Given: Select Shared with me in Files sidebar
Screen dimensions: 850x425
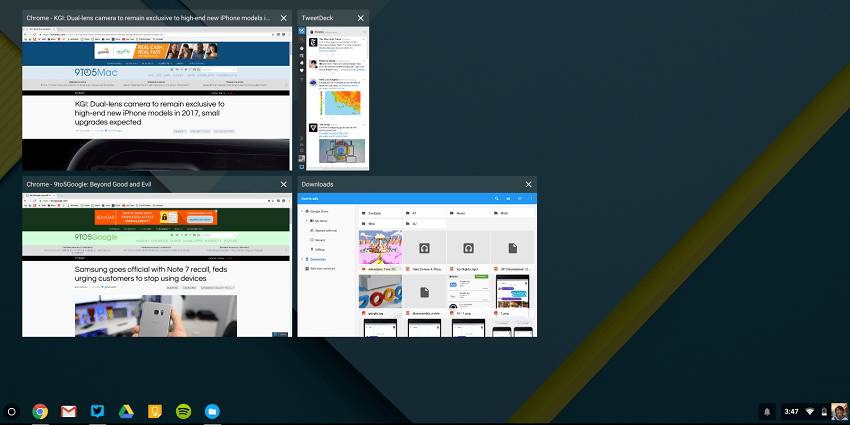Looking at the screenshot, I should pyautogui.click(x=325, y=230).
